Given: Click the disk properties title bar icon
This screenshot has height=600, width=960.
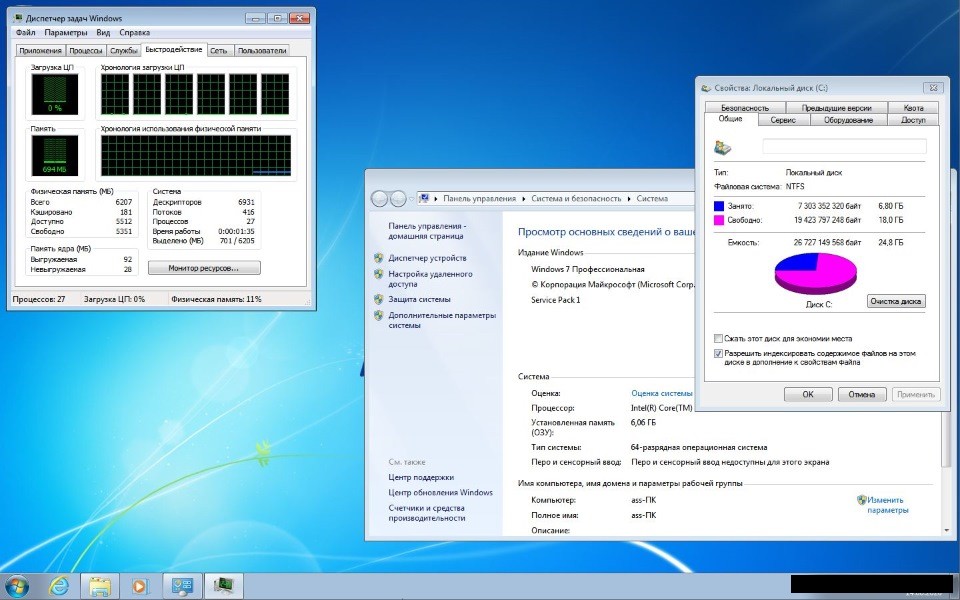Looking at the screenshot, I should tap(706, 88).
